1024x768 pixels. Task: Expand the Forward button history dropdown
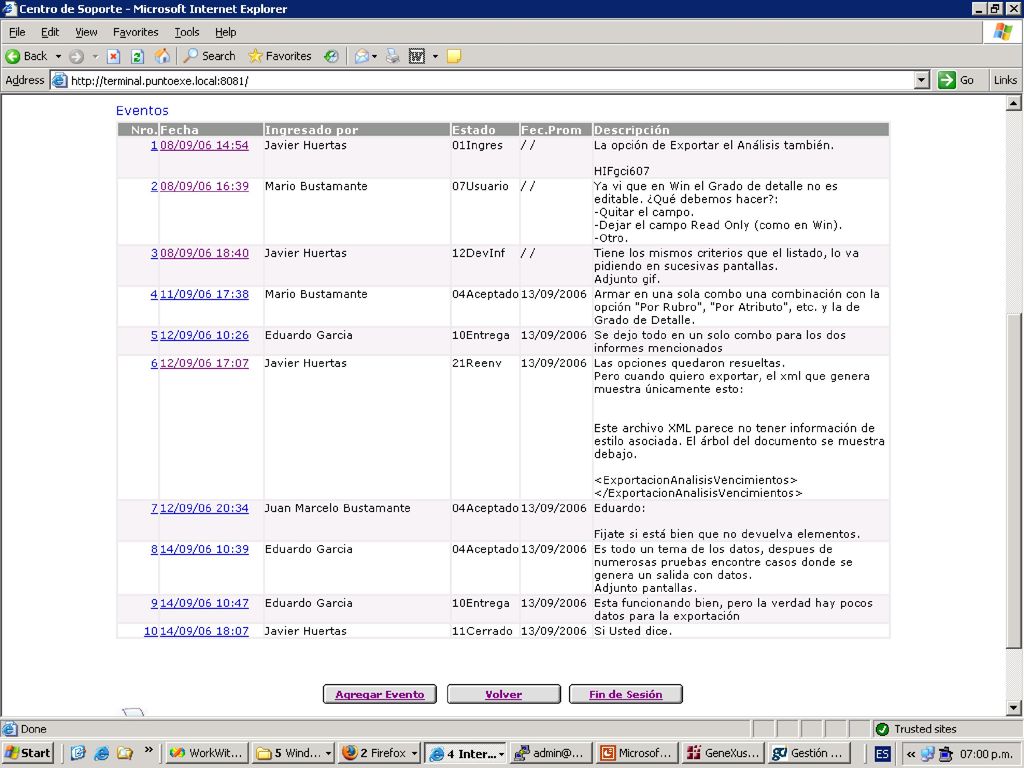click(x=95, y=56)
